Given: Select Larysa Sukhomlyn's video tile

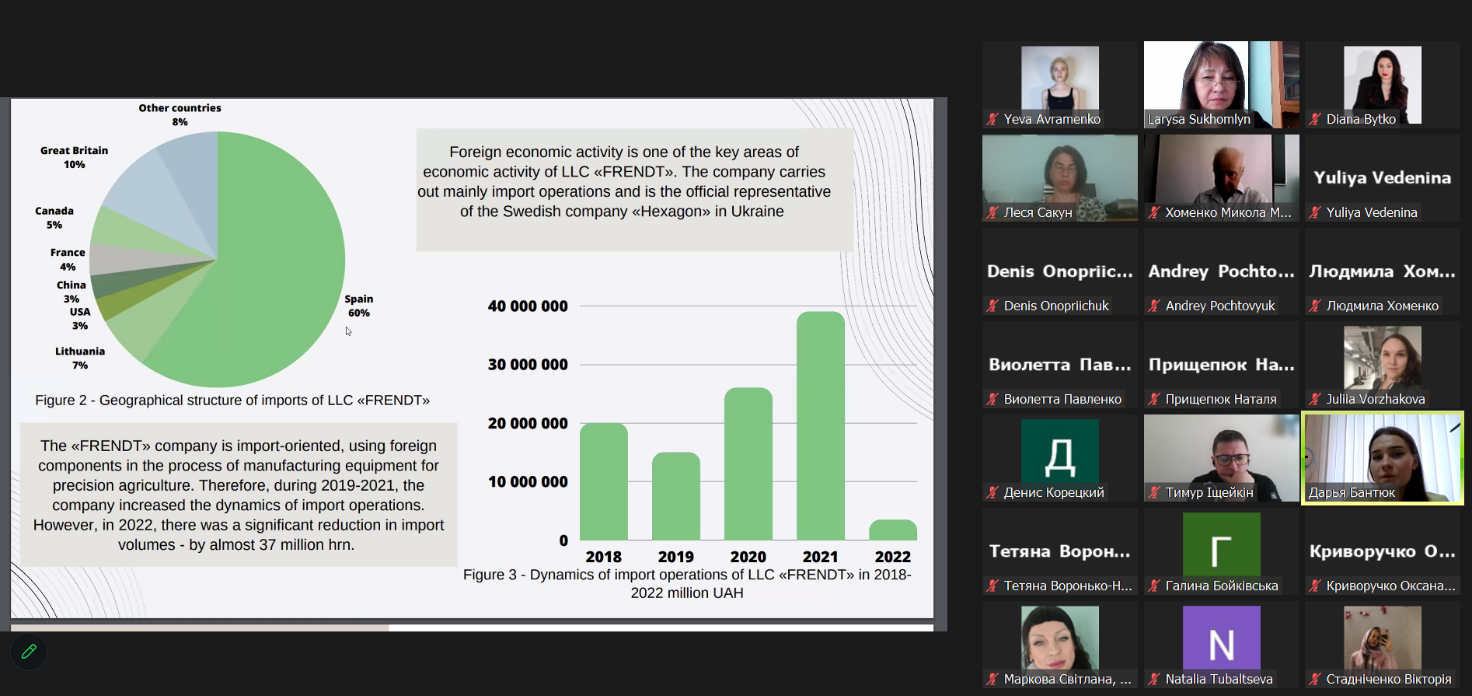Looking at the screenshot, I should pos(1221,84).
